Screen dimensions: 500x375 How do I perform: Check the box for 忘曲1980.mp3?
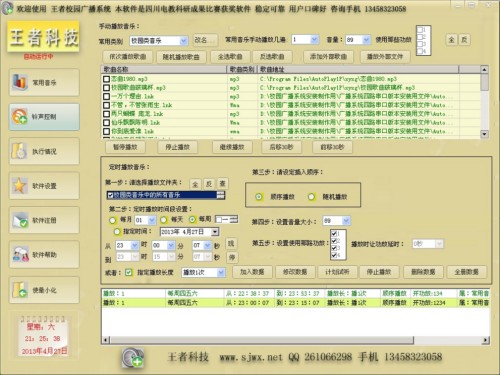(106, 79)
